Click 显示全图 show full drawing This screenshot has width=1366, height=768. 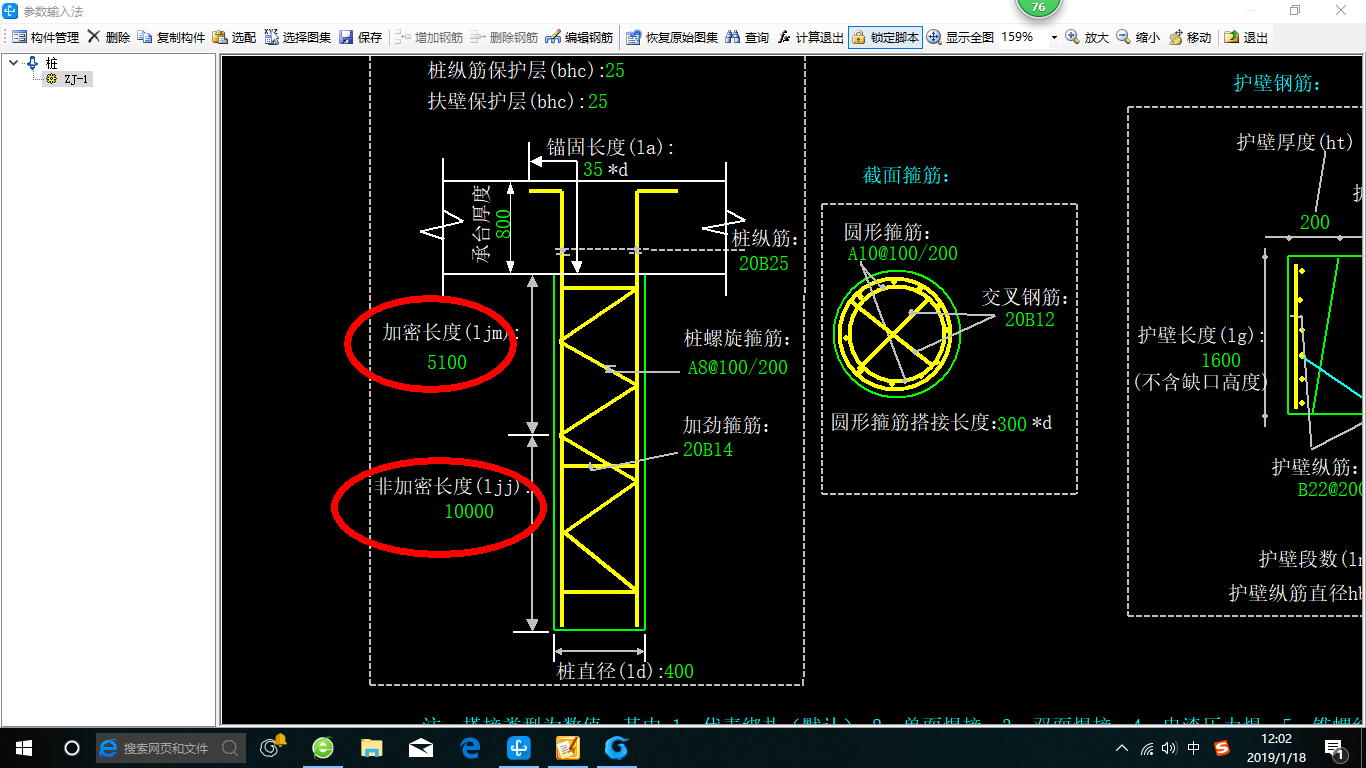960,37
